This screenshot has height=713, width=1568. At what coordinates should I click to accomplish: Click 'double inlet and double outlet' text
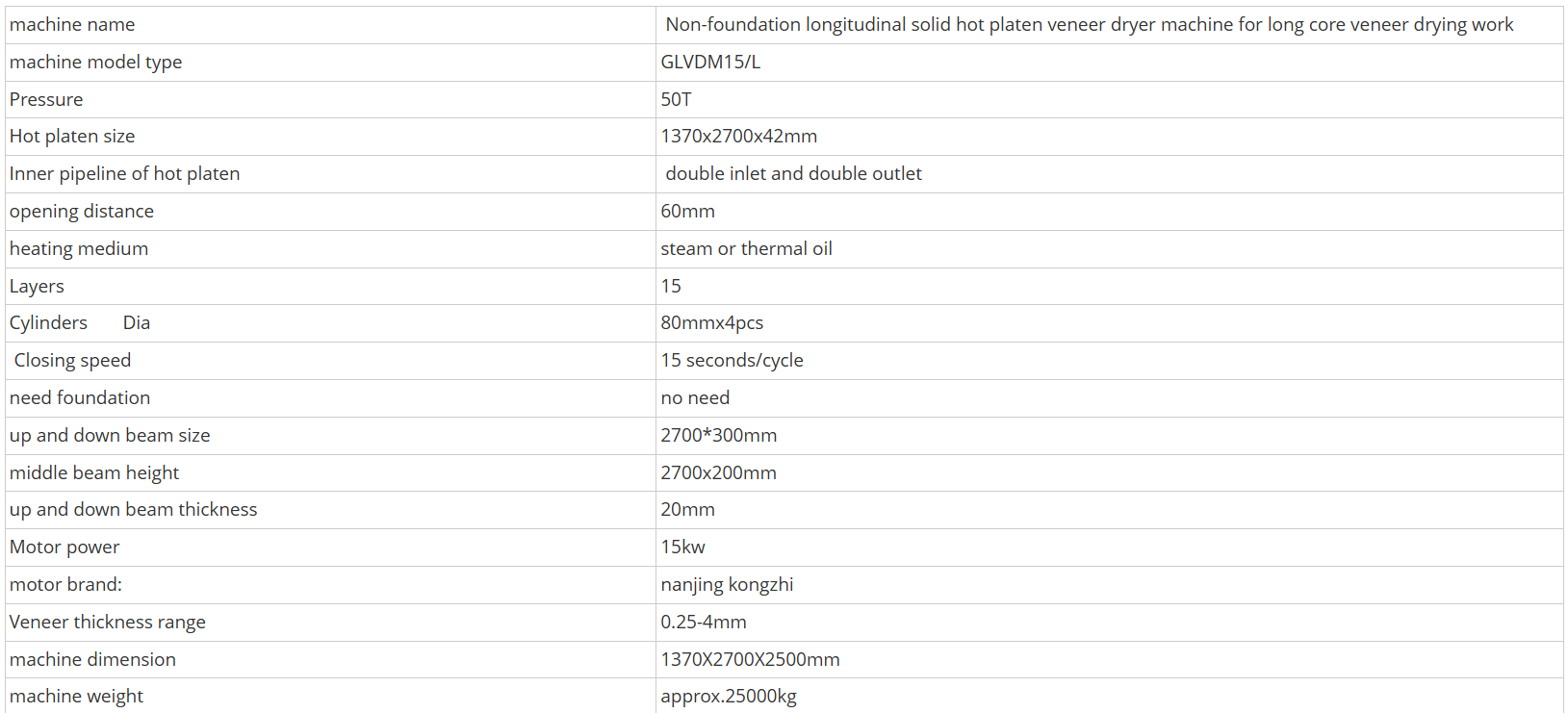[793, 174]
